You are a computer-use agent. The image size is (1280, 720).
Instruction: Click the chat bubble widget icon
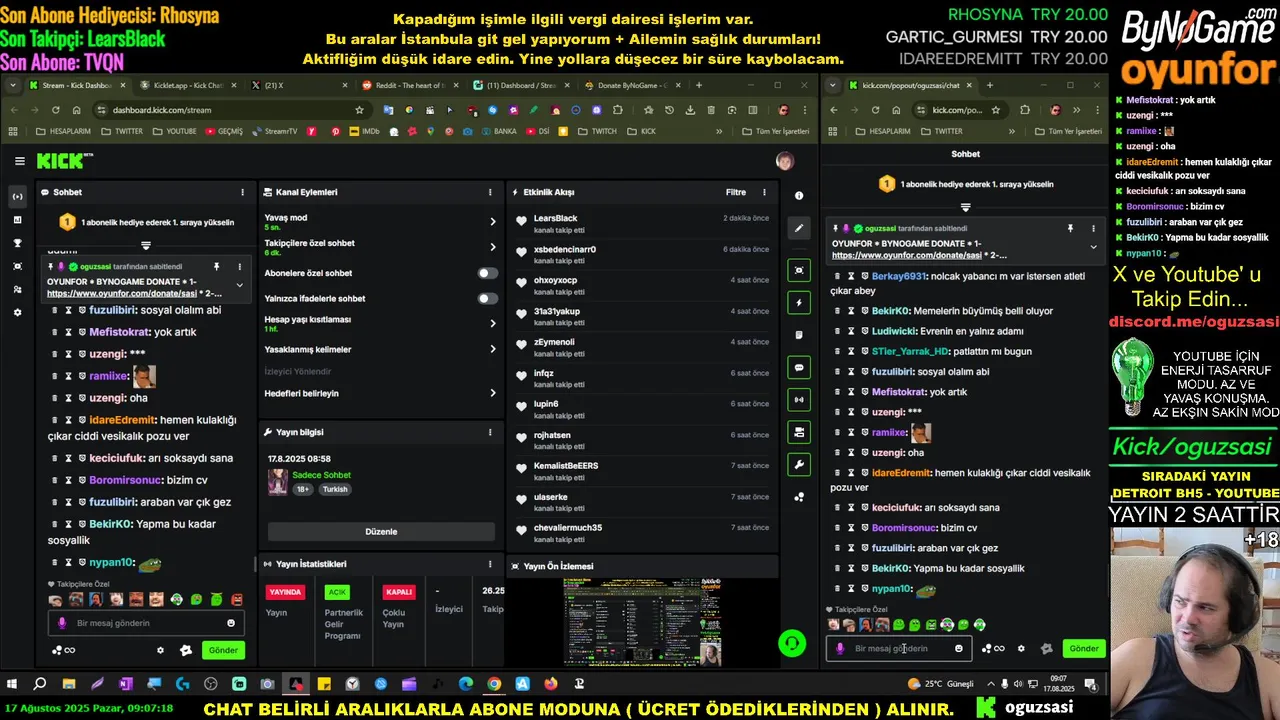coord(798,367)
